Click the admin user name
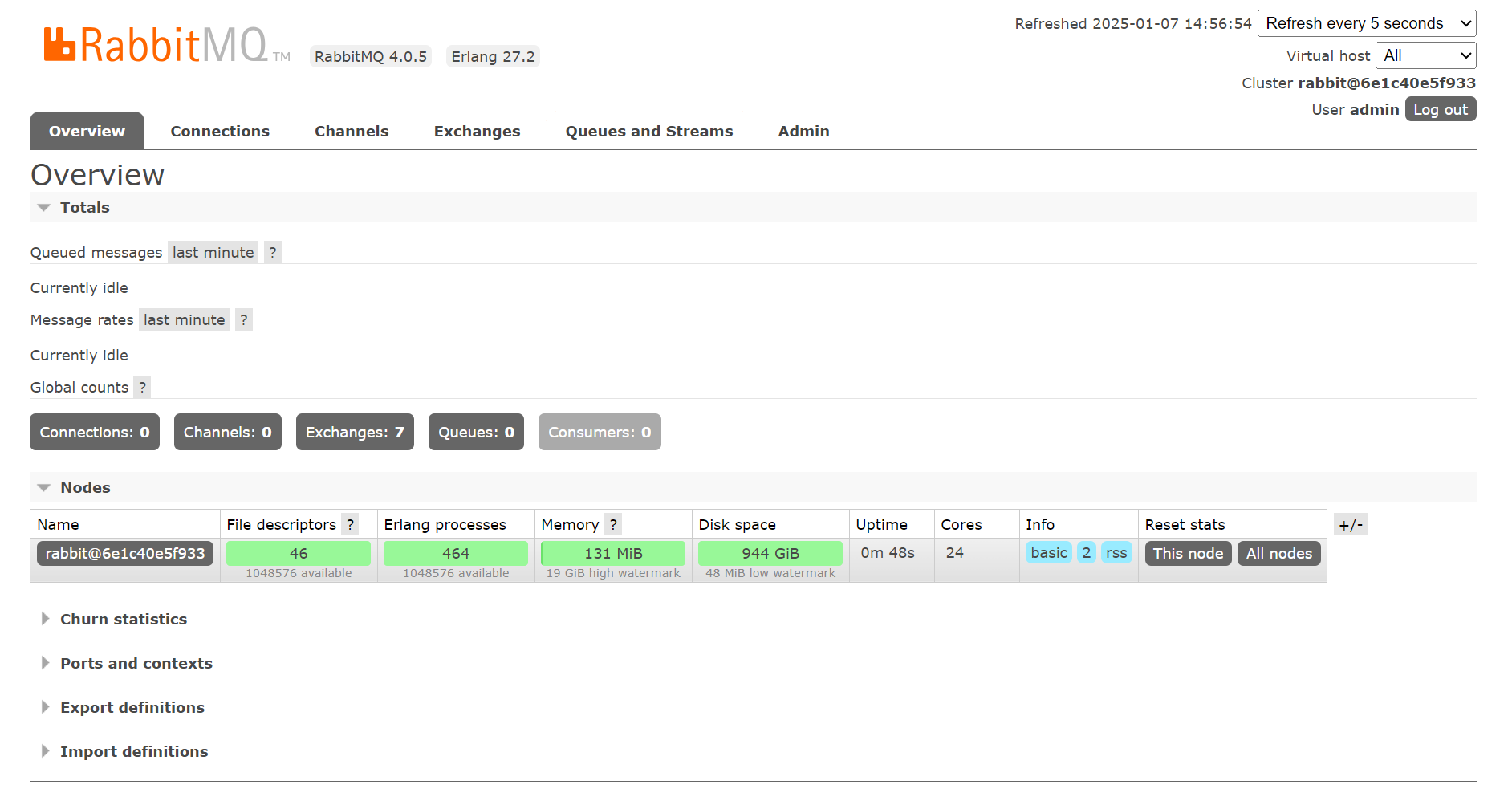The height and width of the screenshot is (785, 1512). pos(1374,109)
